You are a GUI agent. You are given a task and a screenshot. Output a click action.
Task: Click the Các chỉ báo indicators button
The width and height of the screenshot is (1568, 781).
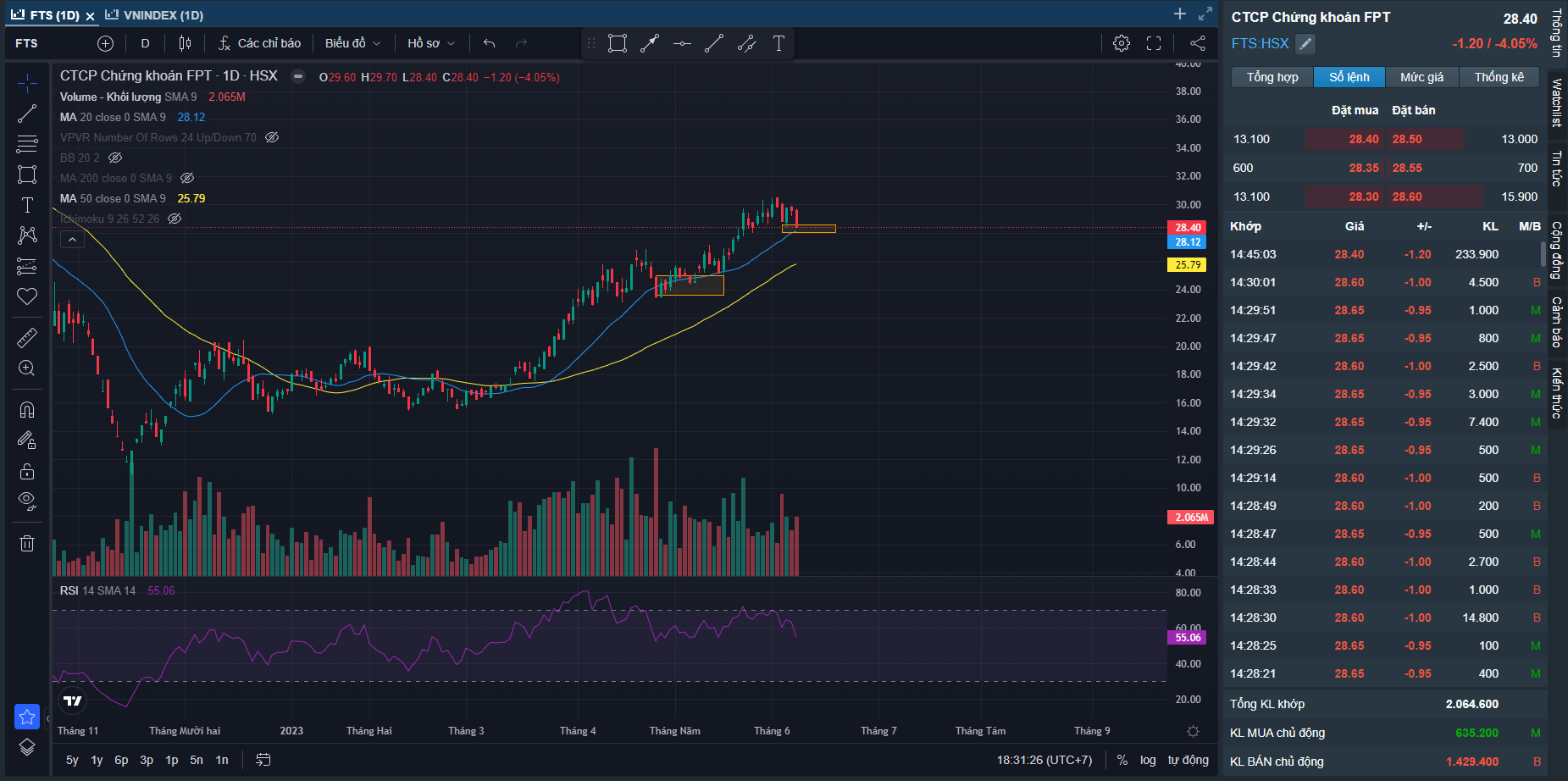pyautogui.click(x=260, y=43)
